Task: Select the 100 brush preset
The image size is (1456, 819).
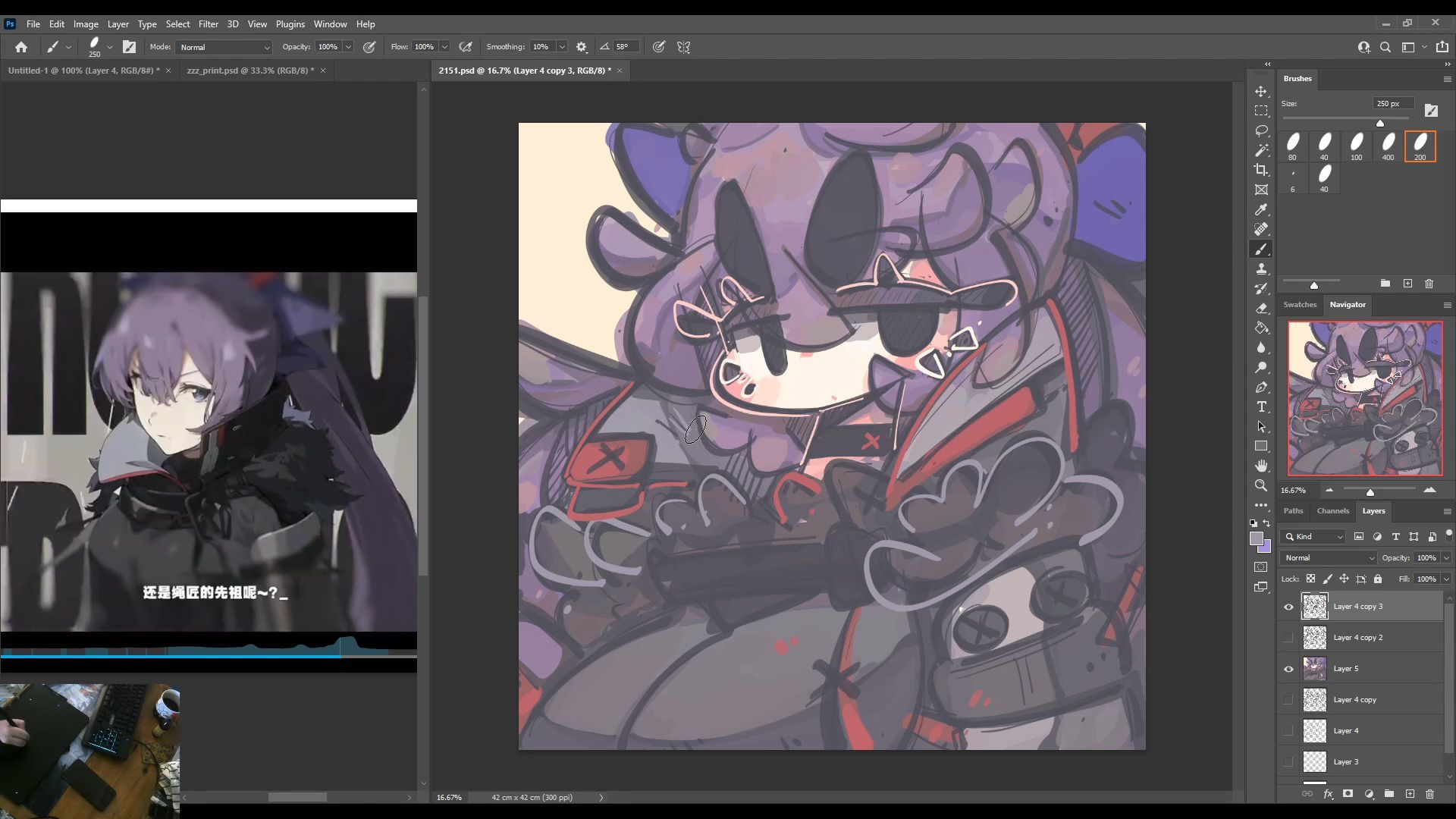Action: (x=1356, y=146)
